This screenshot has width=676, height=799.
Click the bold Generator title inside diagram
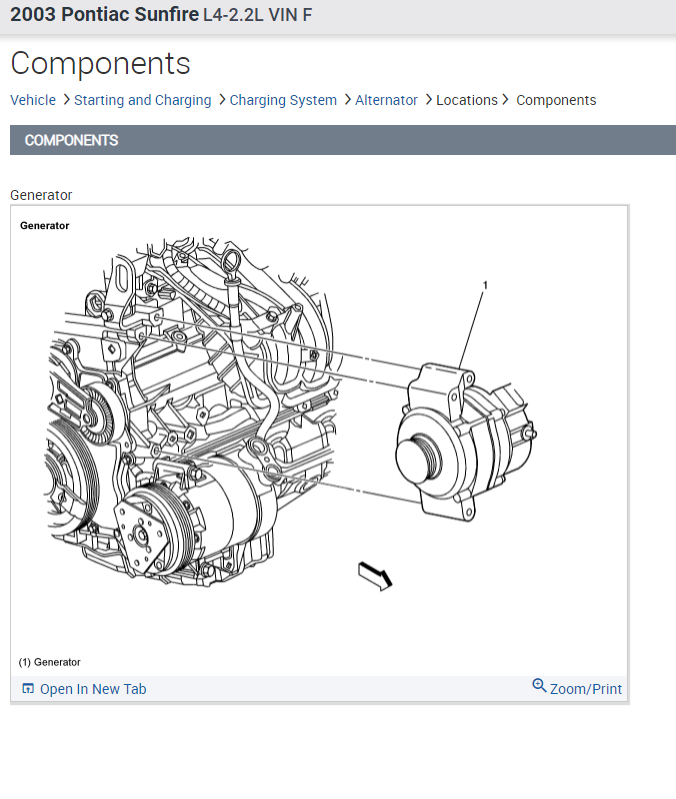pyautogui.click(x=44, y=226)
